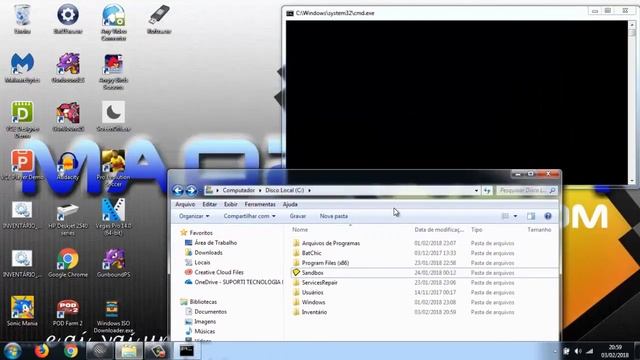The width and height of the screenshot is (640, 360).
Task: Open the Editar menu
Action: coord(209,204)
